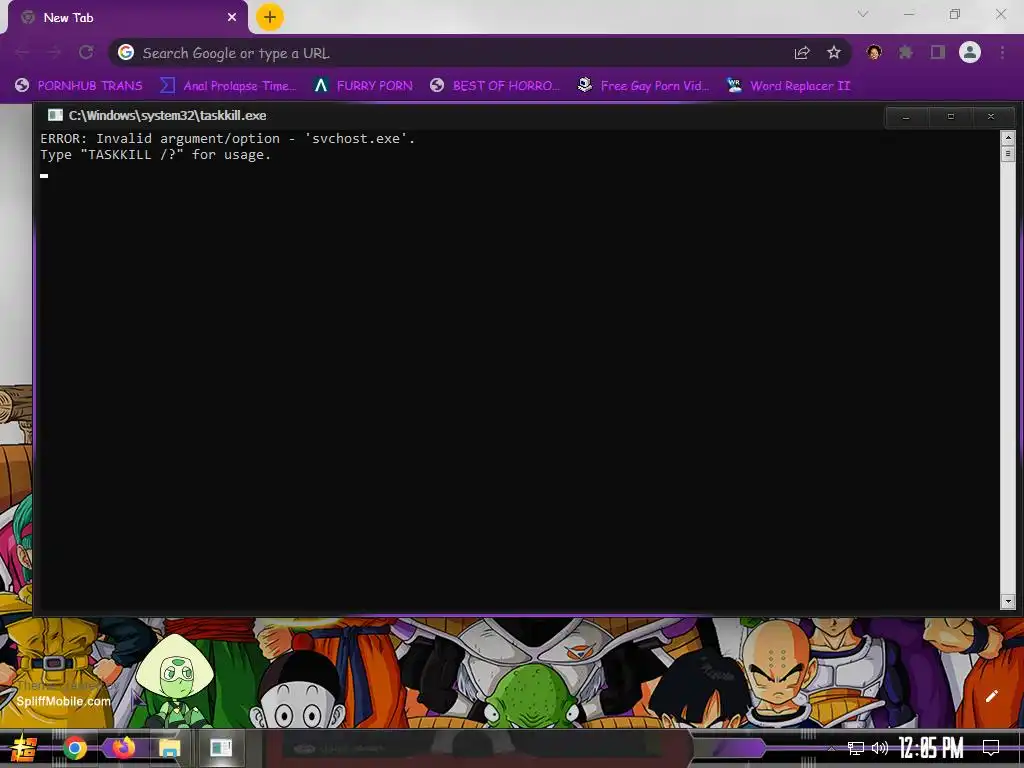Screen dimensions: 1024x768
Task: Open the Free Gay Porn Vid... bookmark
Action: coord(643,86)
